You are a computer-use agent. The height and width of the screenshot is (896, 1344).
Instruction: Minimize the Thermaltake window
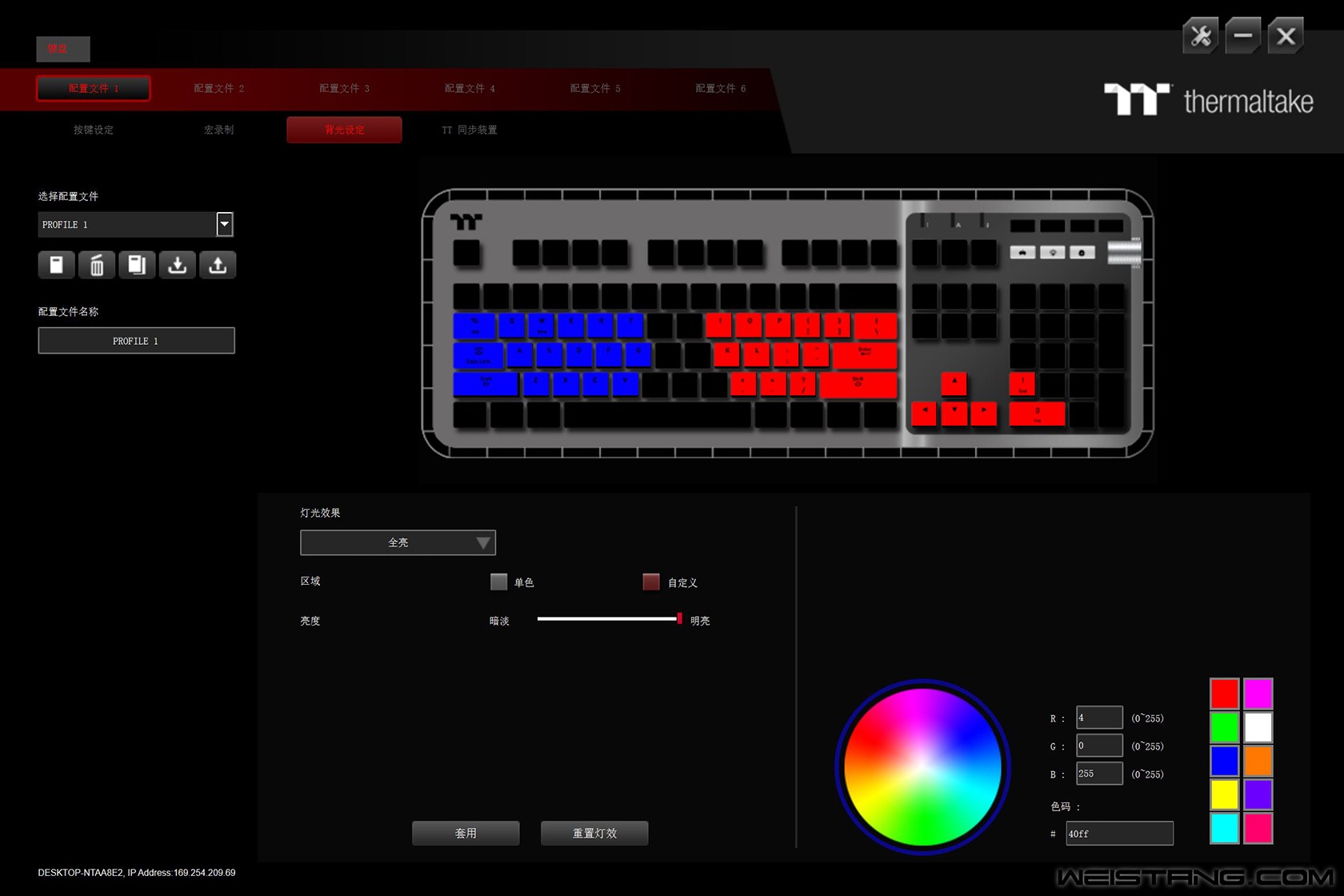coord(1242,36)
